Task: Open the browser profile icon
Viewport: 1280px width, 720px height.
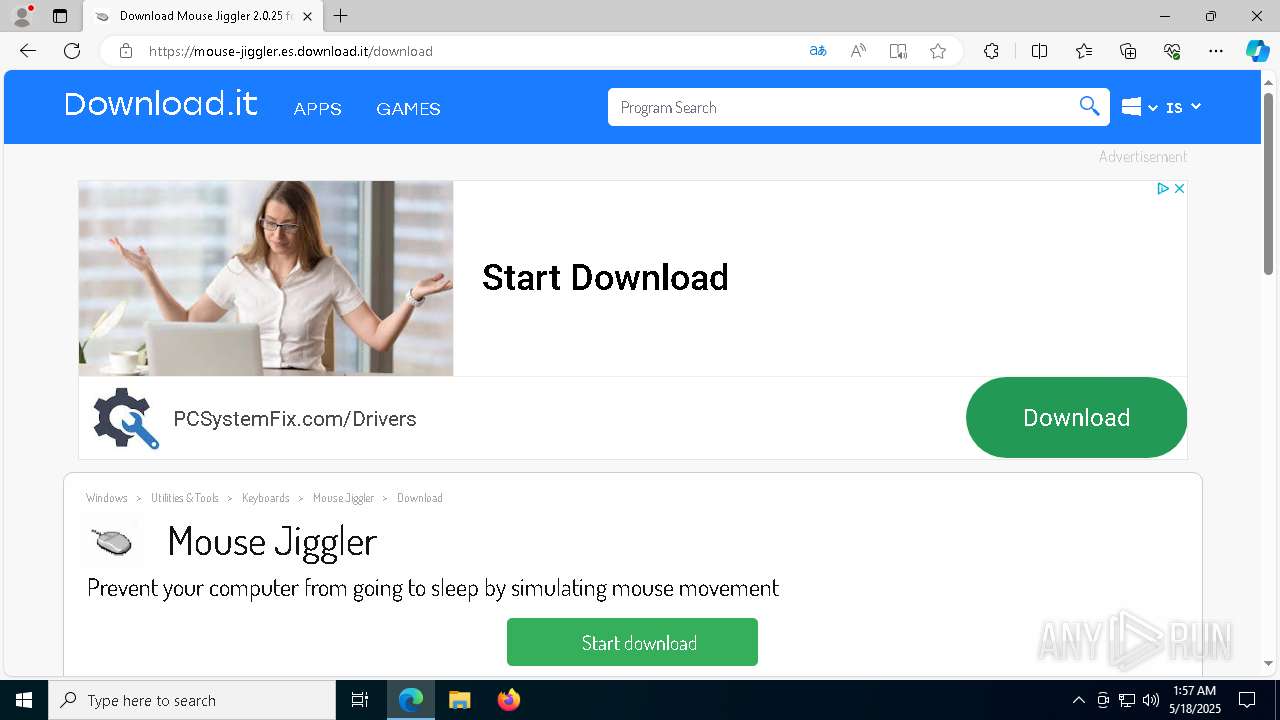Action: coord(22,16)
